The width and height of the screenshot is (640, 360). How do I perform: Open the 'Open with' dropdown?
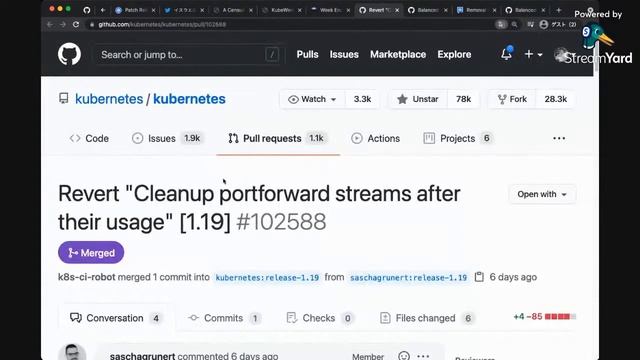(542, 194)
